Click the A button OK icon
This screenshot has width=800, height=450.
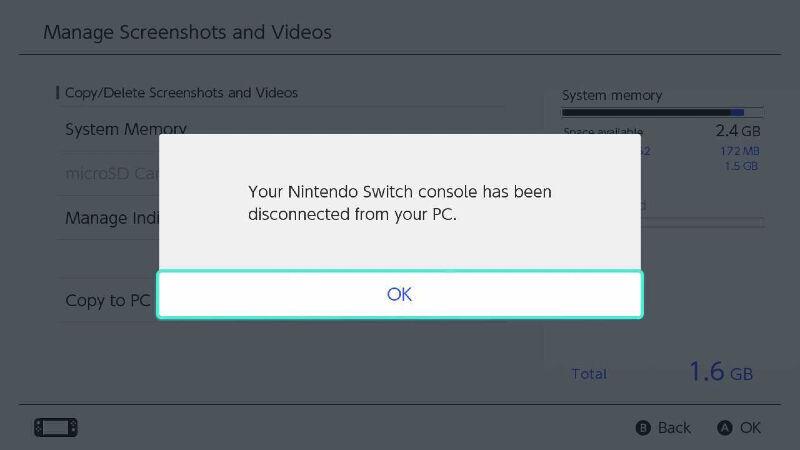[724, 428]
